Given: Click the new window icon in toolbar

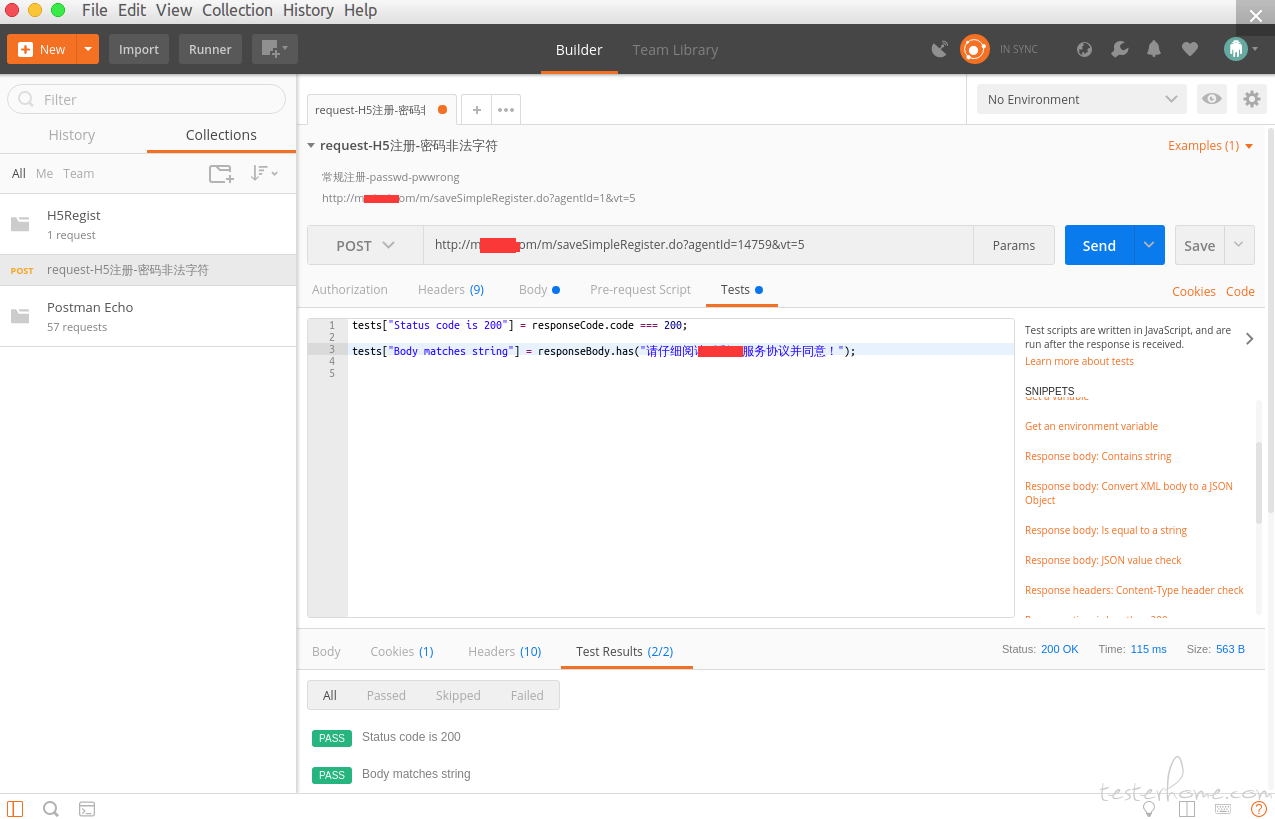Looking at the screenshot, I should point(274,49).
